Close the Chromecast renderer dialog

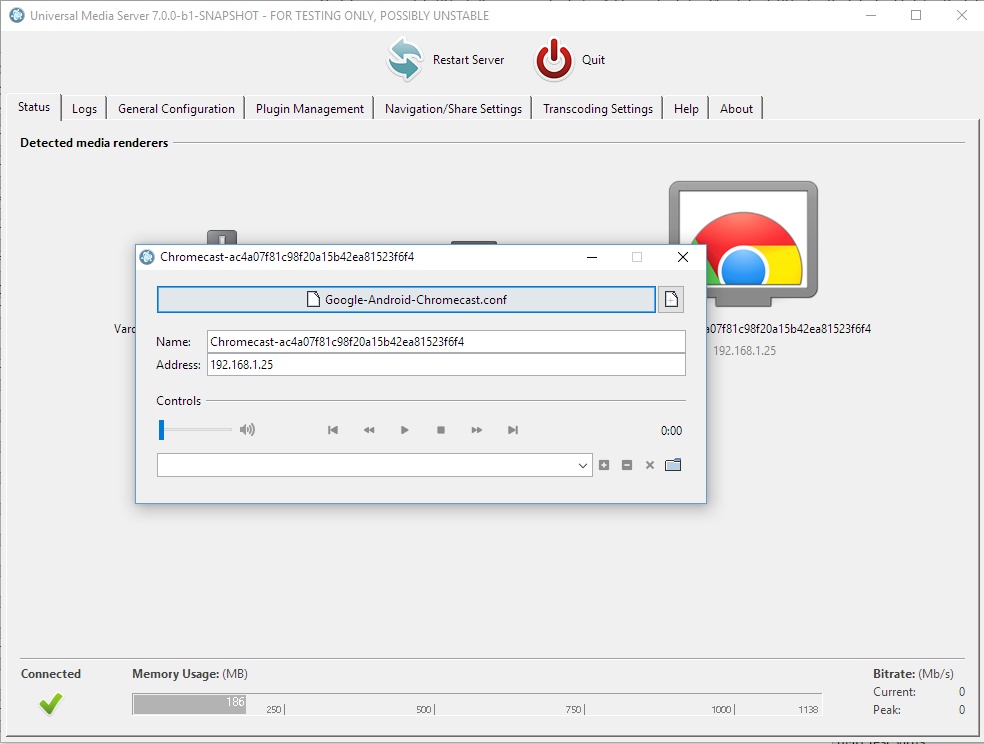tap(683, 257)
